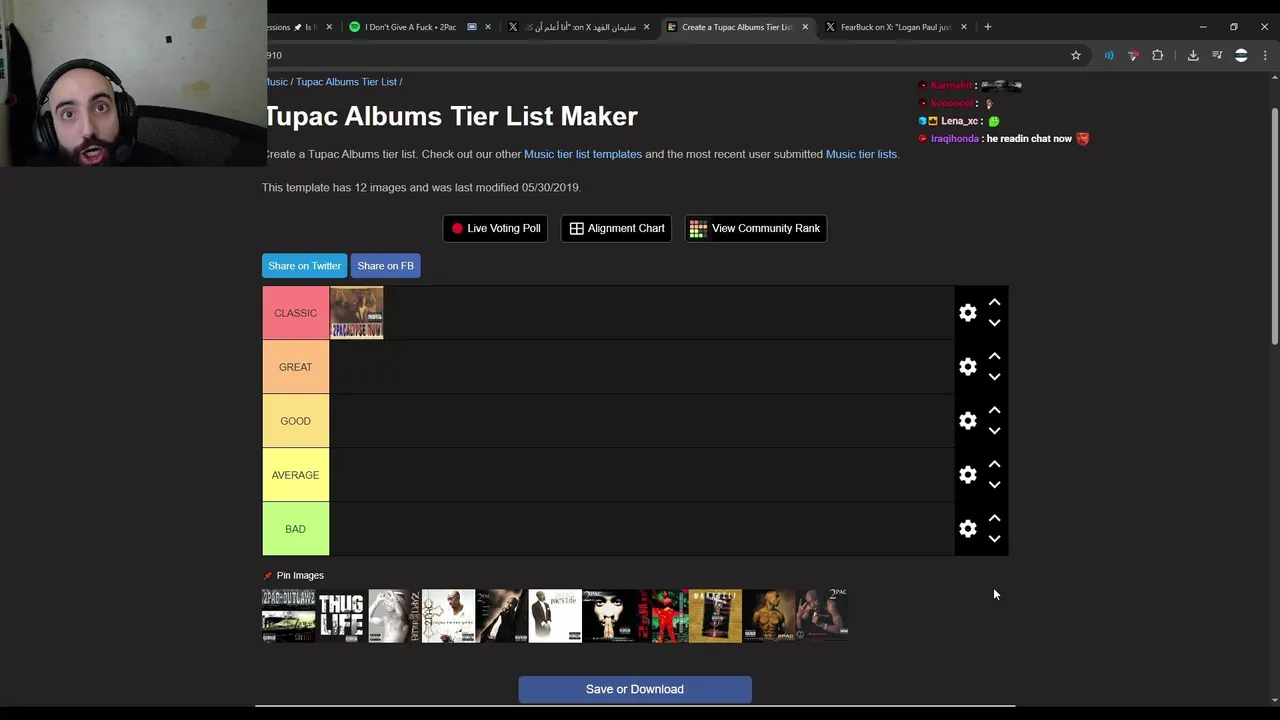The height and width of the screenshot is (720, 1280).
Task: Open browser extensions puzzle icon
Action: pyautogui.click(x=1158, y=56)
